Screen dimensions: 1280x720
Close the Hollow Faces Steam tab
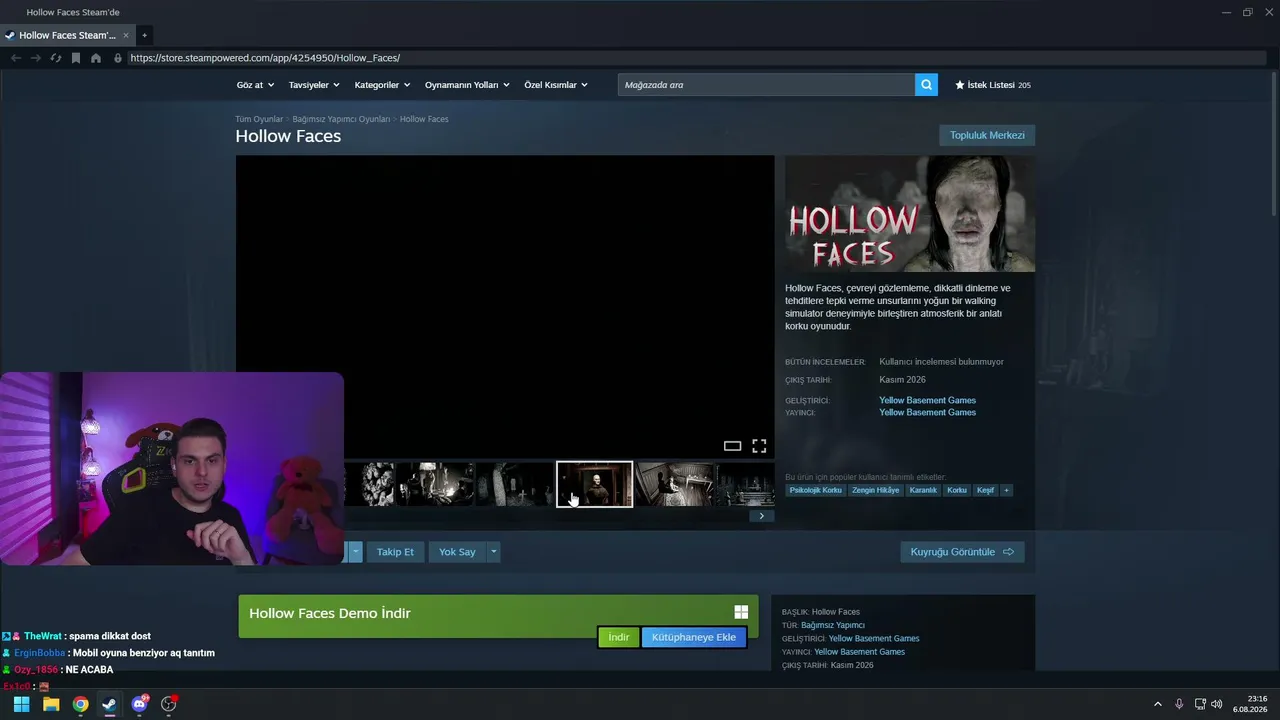tap(126, 35)
